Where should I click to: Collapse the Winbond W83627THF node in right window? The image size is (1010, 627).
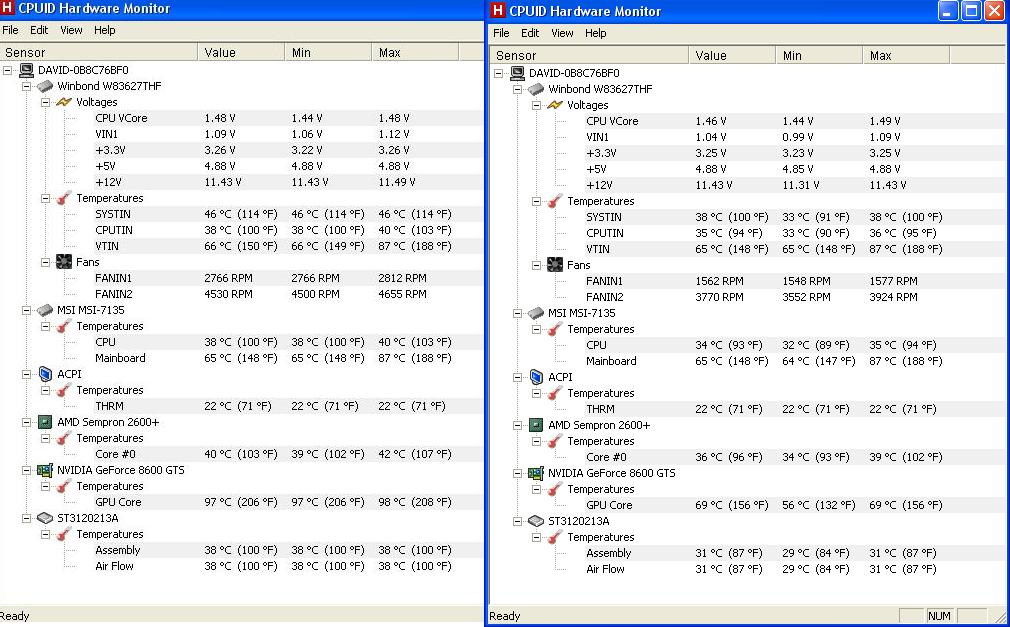click(517, 89)
